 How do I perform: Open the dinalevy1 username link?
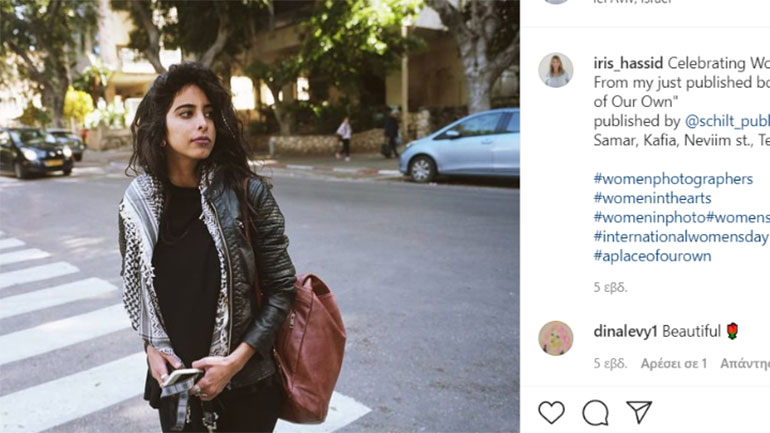click(x=625, y=331)
